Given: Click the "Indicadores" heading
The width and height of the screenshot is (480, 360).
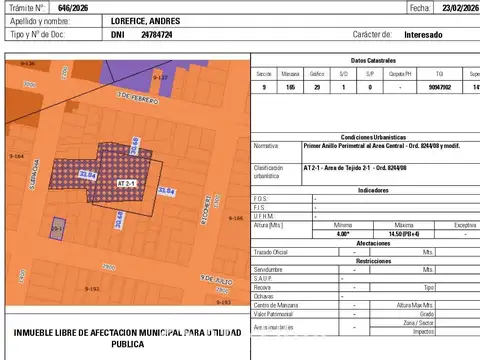Looking at the screenshot, I should (373, 190).
